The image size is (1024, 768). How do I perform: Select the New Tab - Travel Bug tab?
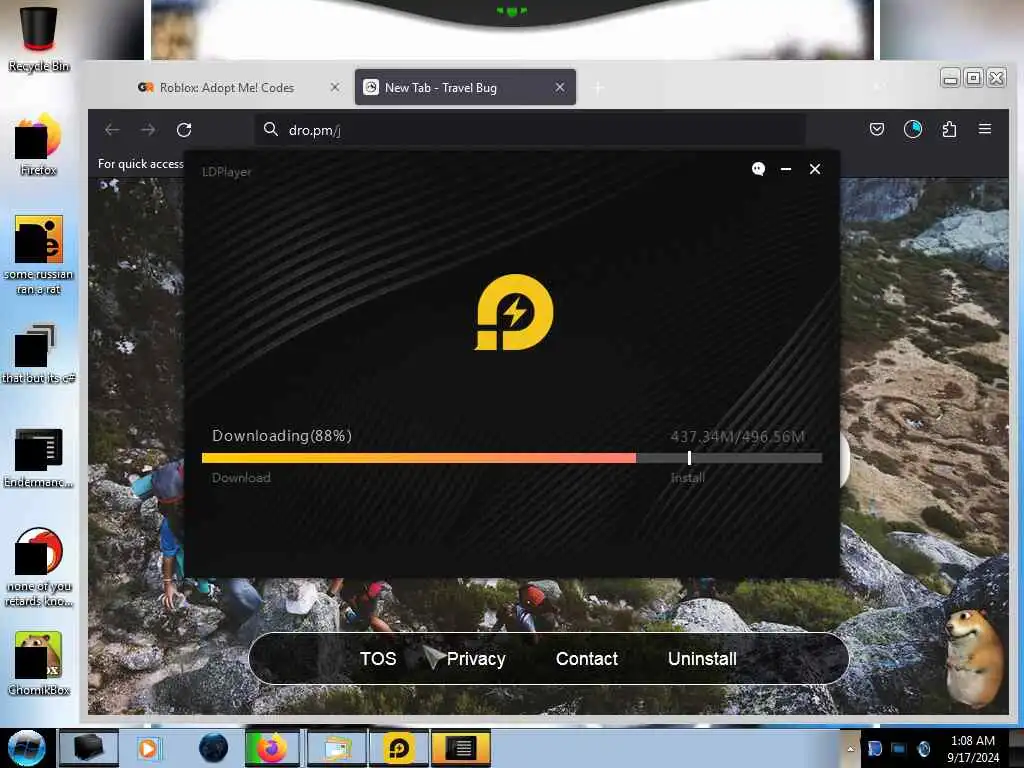[x=465, y=88]
